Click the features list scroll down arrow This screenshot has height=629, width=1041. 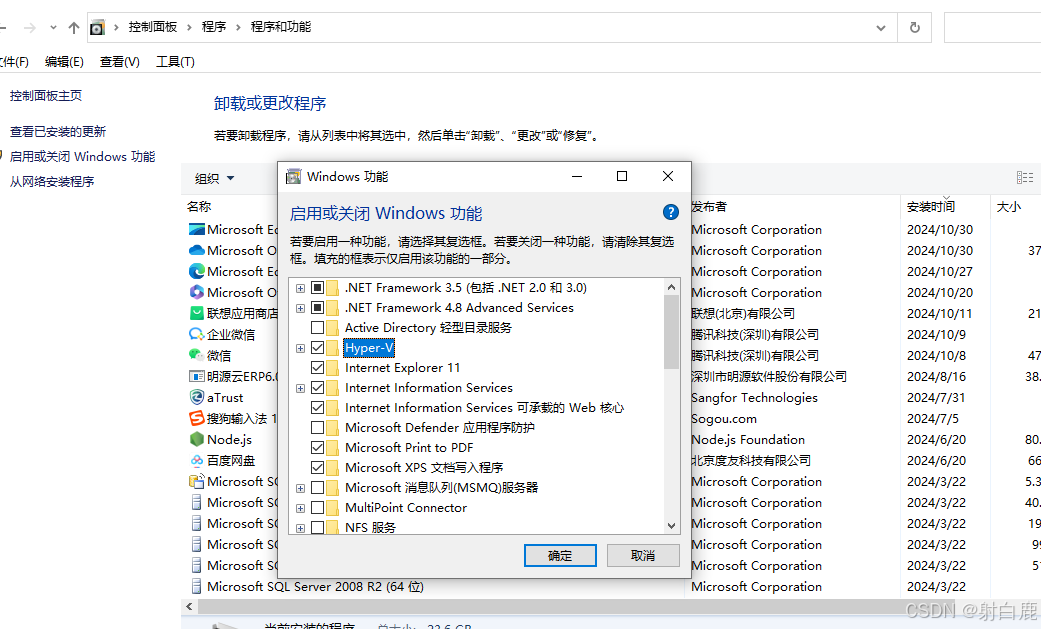tap(671, 525)
